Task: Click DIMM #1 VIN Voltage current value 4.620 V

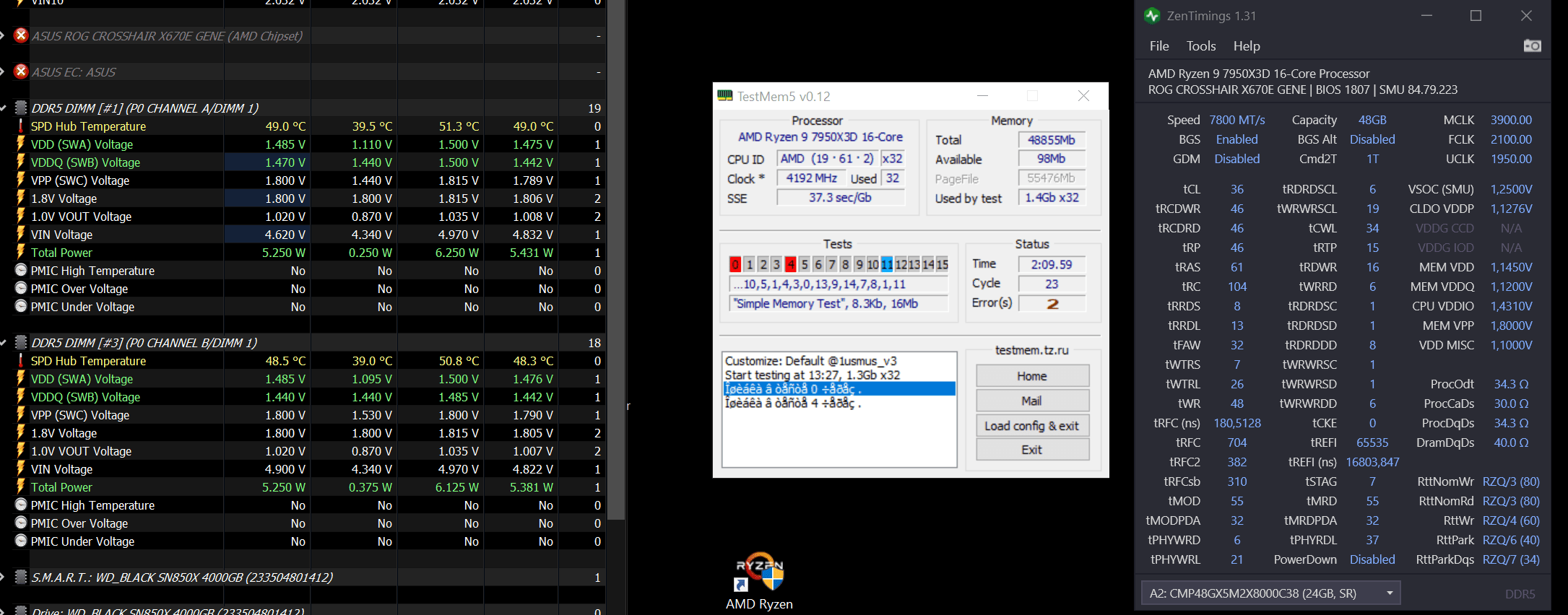Action: coord(285,235)
